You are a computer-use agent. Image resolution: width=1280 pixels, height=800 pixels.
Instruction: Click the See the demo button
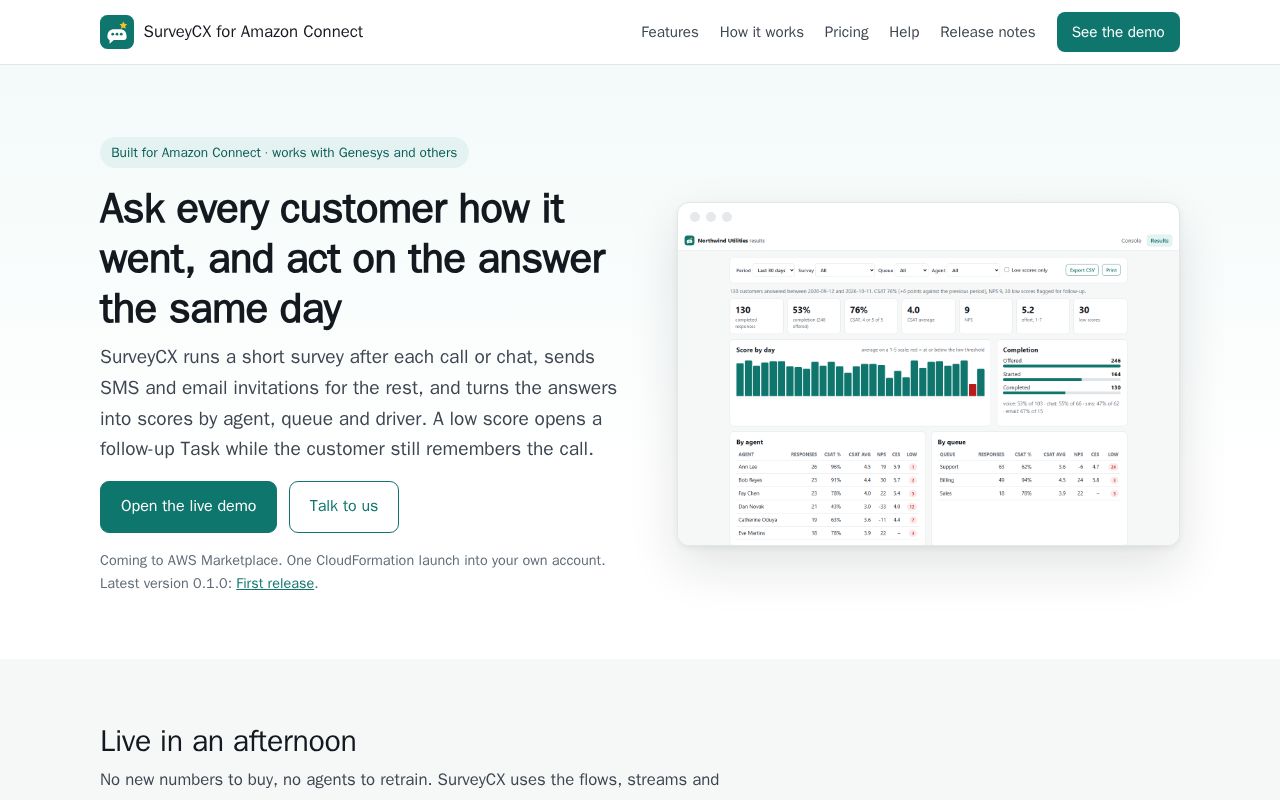(1118, 32)
